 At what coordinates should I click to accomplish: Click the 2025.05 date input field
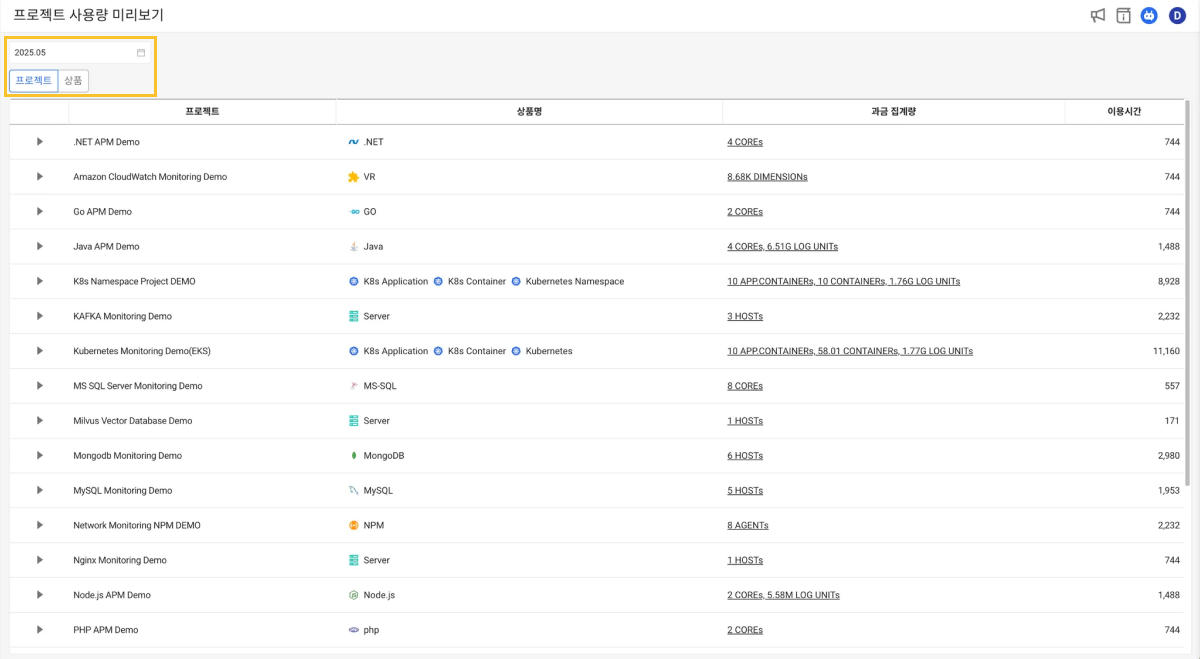pos(80,52)
